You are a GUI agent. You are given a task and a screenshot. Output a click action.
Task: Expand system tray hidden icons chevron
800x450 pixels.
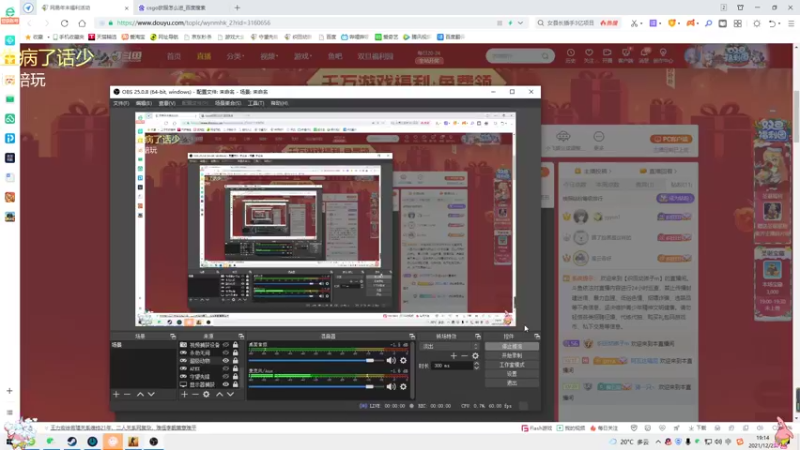(658, 441)
